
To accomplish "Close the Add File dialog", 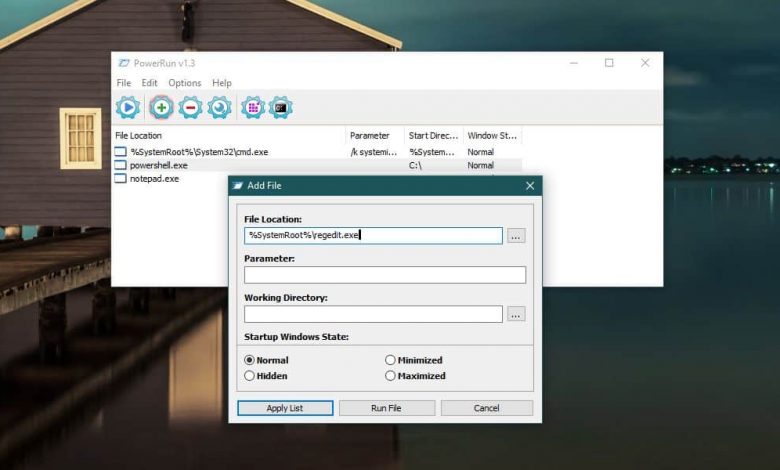I will point(530,186).
